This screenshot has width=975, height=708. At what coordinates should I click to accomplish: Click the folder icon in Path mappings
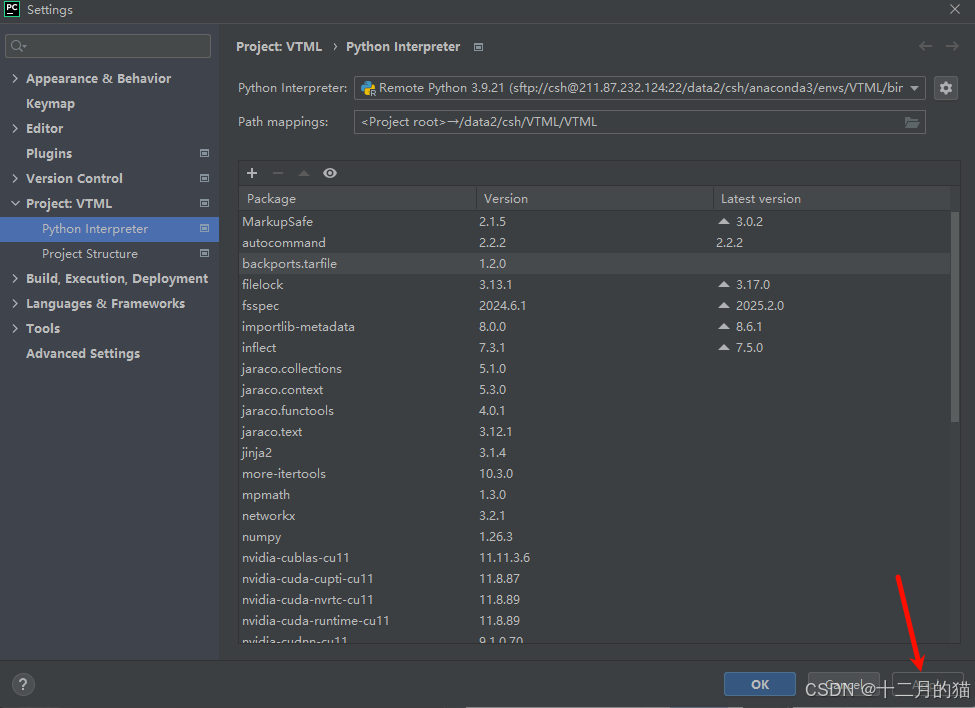912,122
